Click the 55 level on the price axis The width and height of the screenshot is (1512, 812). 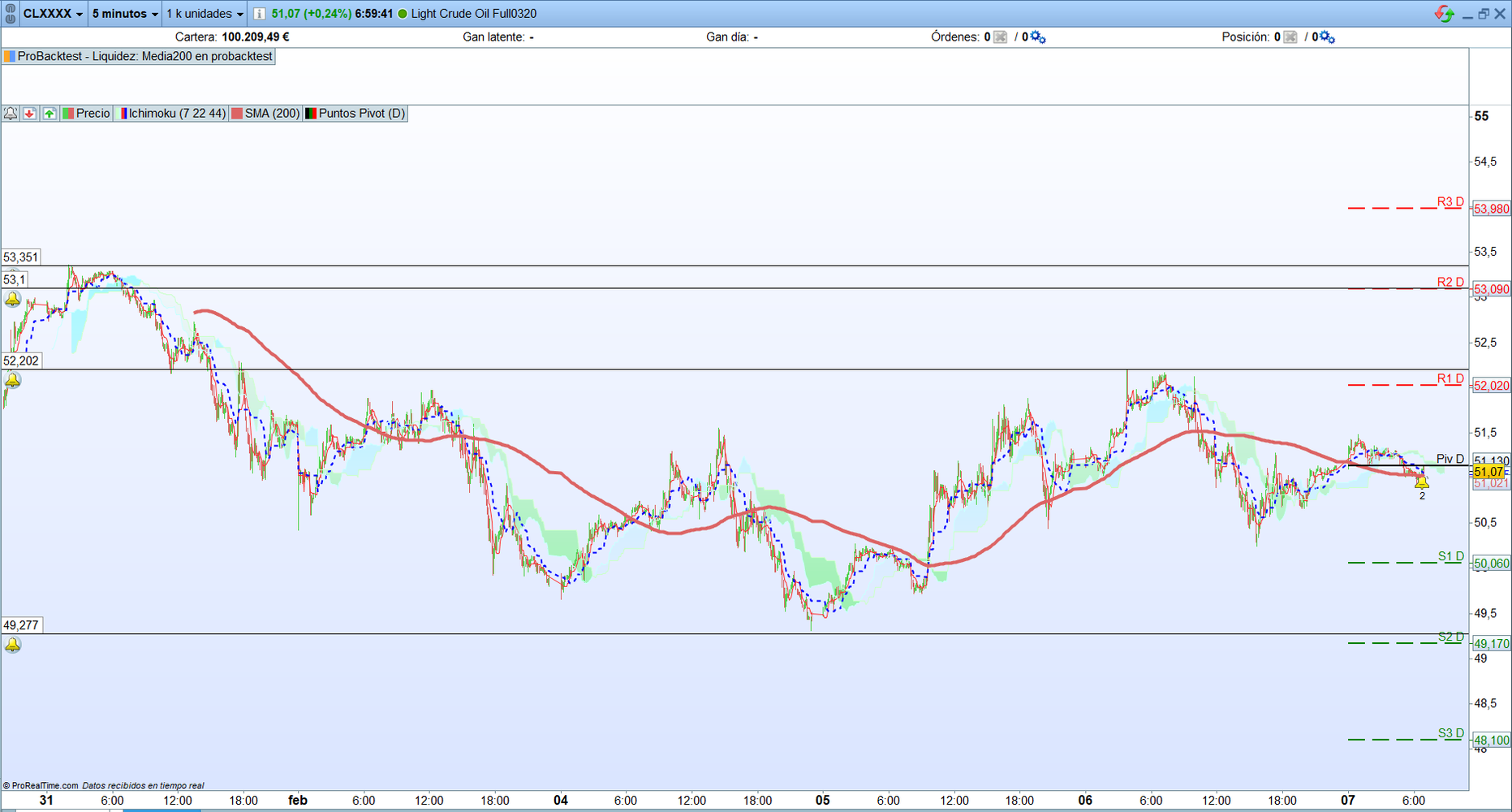coord(1482,116)
